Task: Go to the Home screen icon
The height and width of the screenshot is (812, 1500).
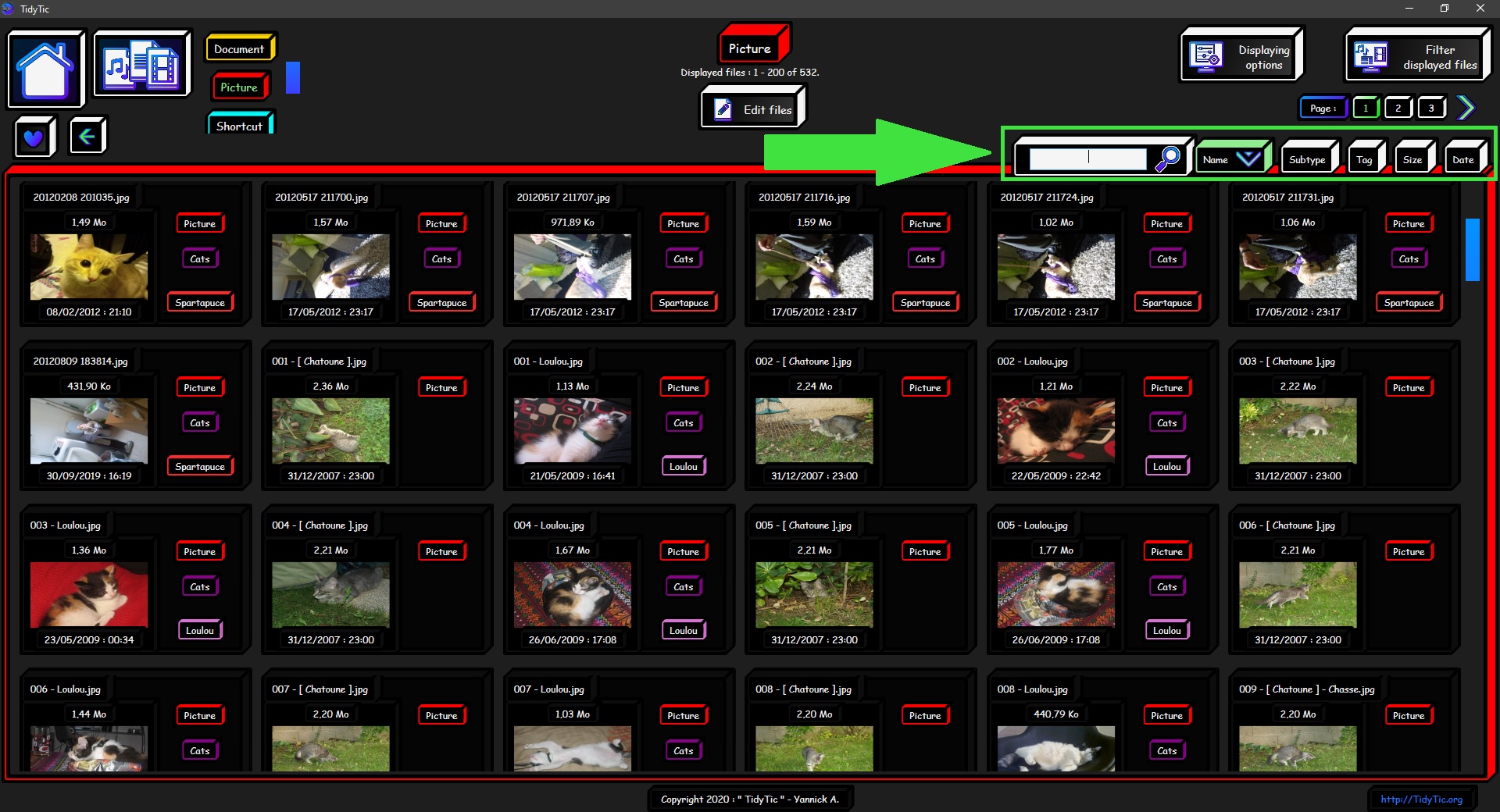Action: tap(45, 69)
